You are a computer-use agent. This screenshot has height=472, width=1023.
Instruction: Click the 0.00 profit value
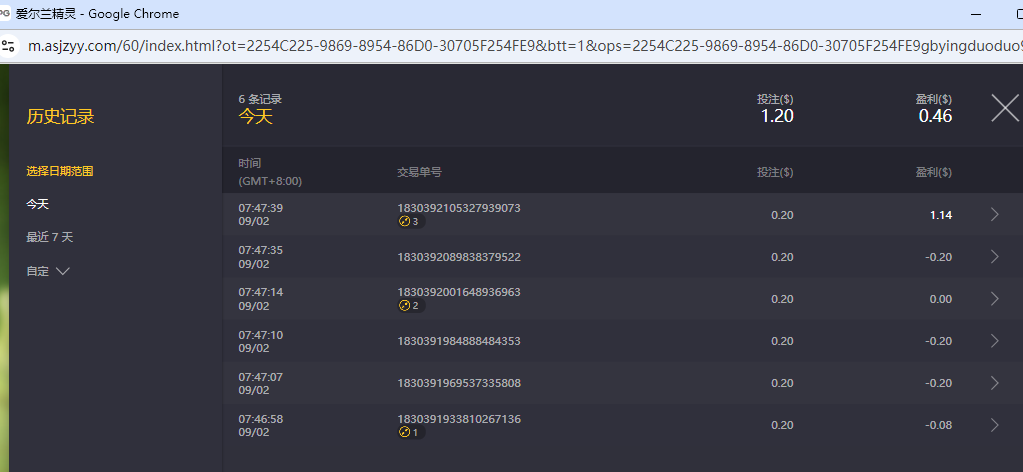(x=940, y=299)
